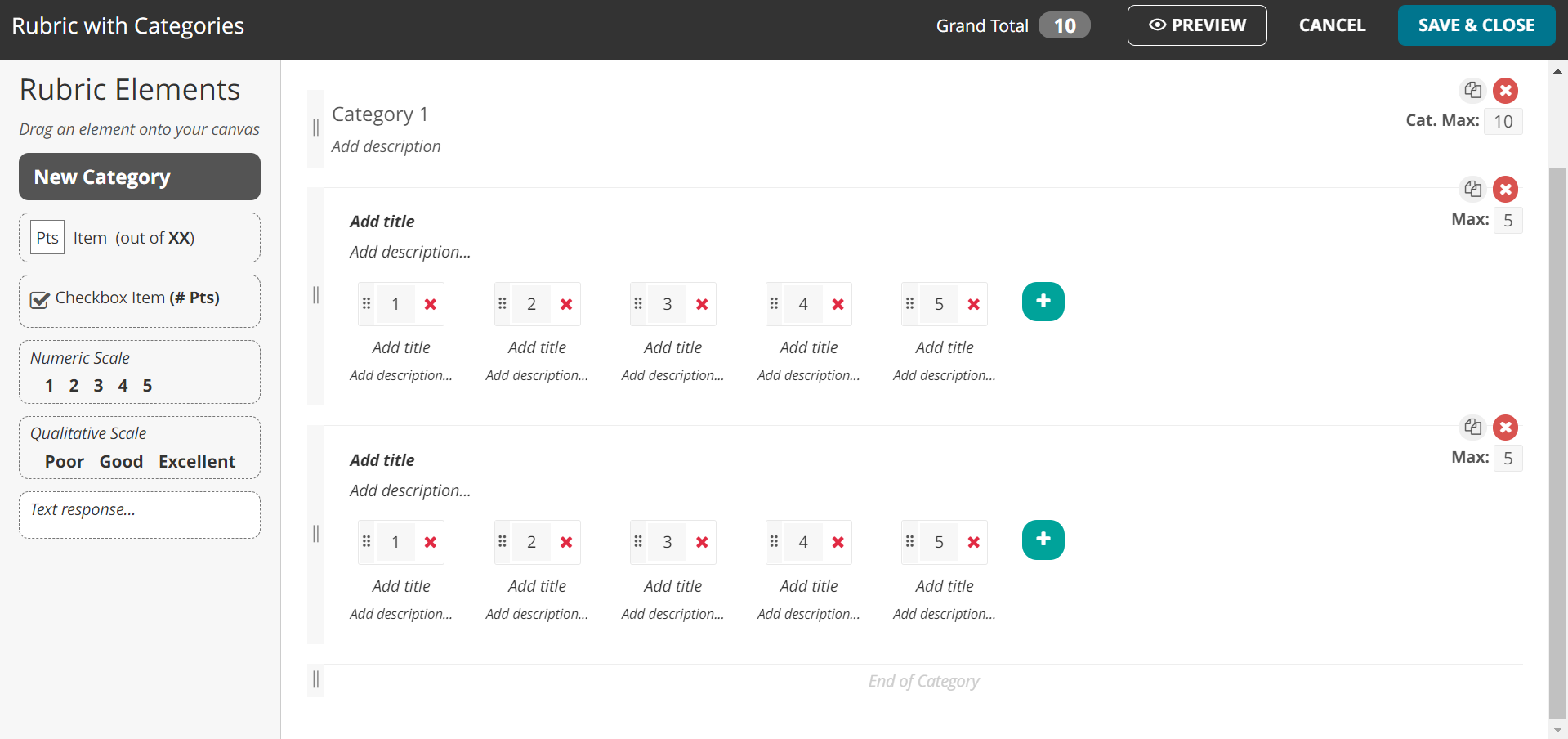Edit the Cat. Max value of 10
This screenshot has width=1568, height=739.
point(1503,121)
